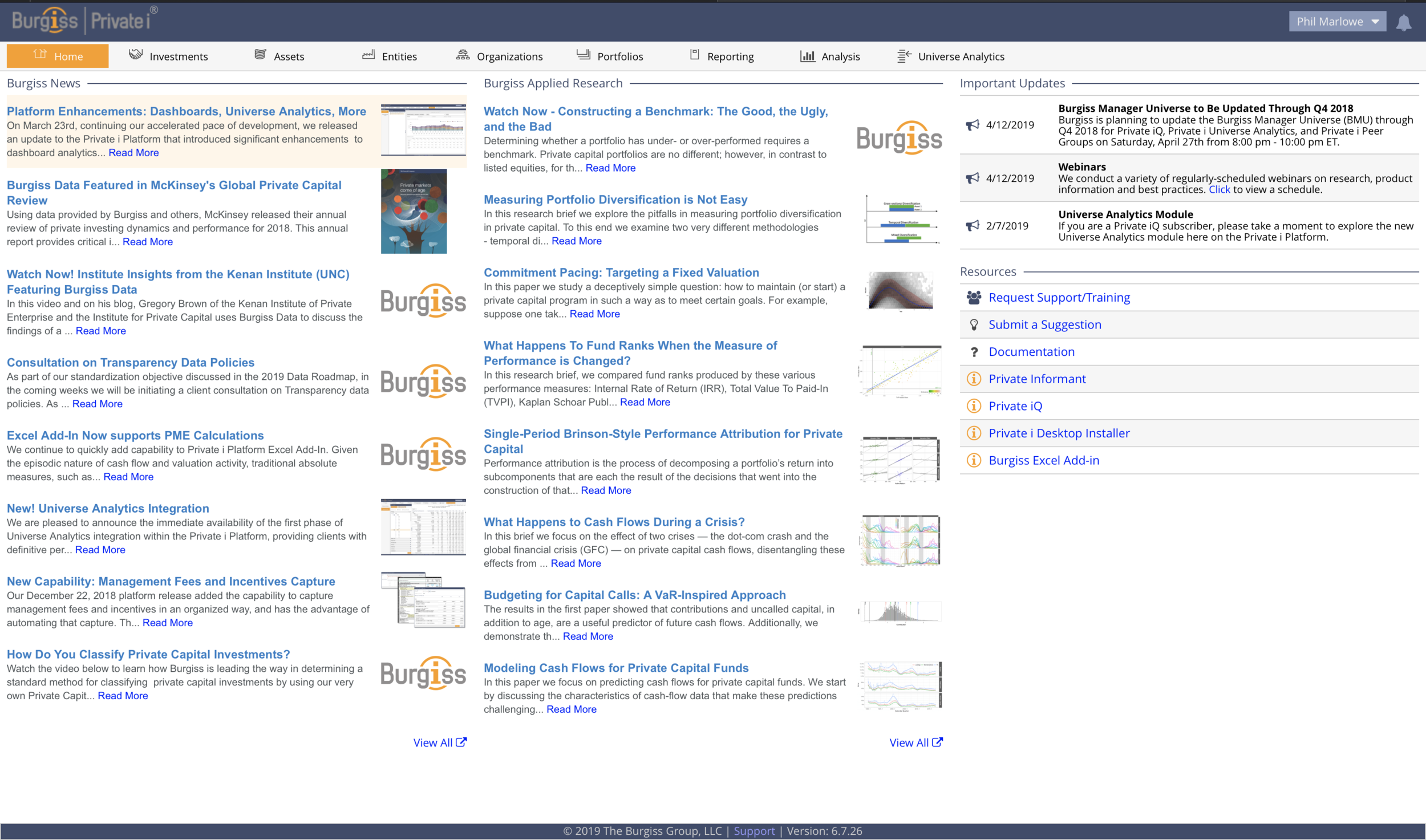Click the Cash Flows During Crisis chart thumbnail
The width and height of the screenshot is (1426, 840).
[x=900, y=540]
